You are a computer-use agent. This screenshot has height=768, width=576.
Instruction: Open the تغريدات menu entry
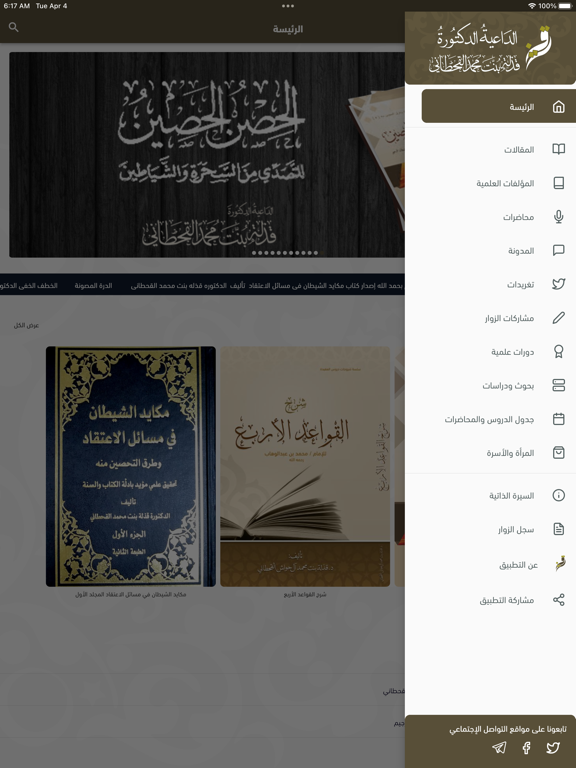[x=490, y=284]
